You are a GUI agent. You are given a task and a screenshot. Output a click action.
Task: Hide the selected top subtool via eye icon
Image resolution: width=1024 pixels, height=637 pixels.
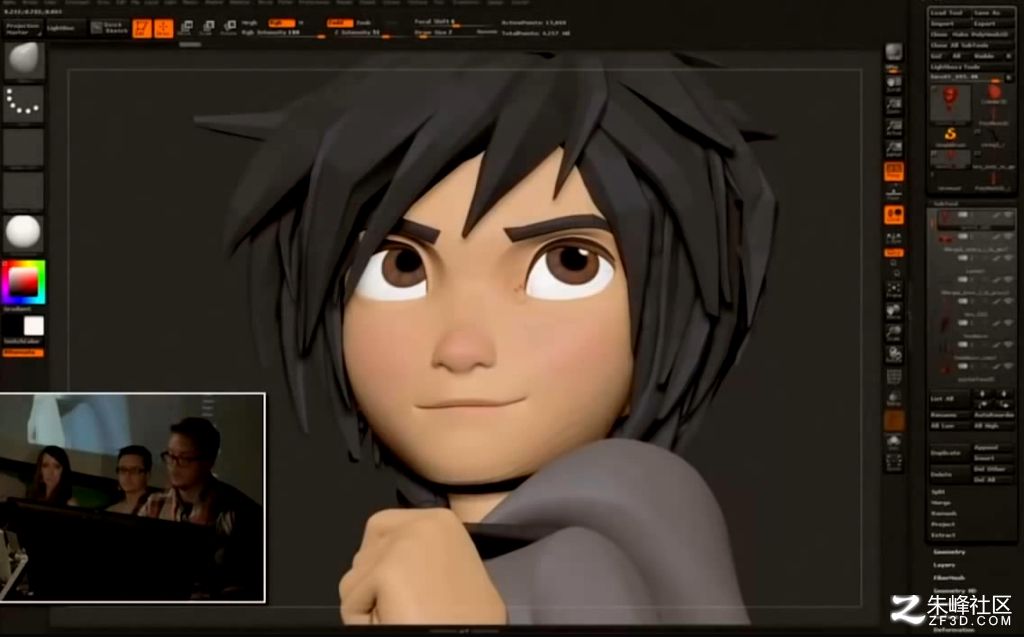pyautogui.click(x=1009, y=215)
